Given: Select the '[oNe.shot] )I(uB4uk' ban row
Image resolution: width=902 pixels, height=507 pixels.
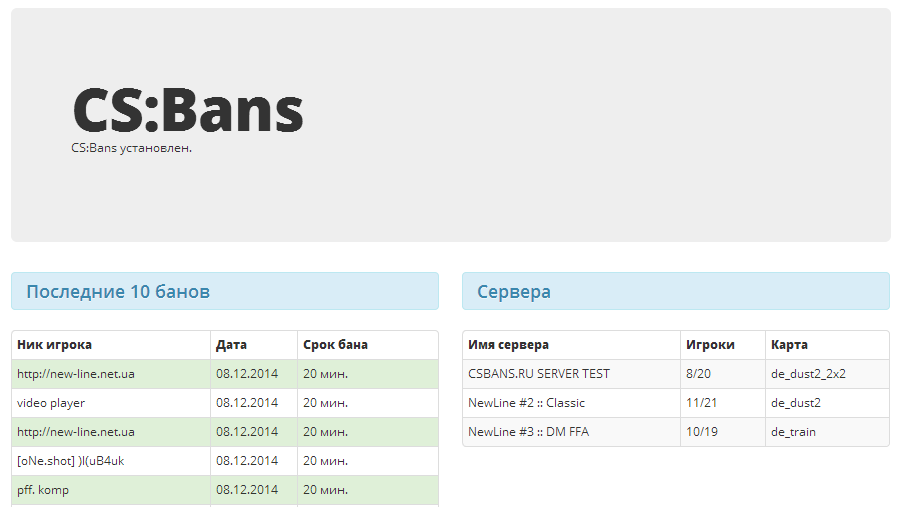Looking at the screenshot, I should coord(225,461).
